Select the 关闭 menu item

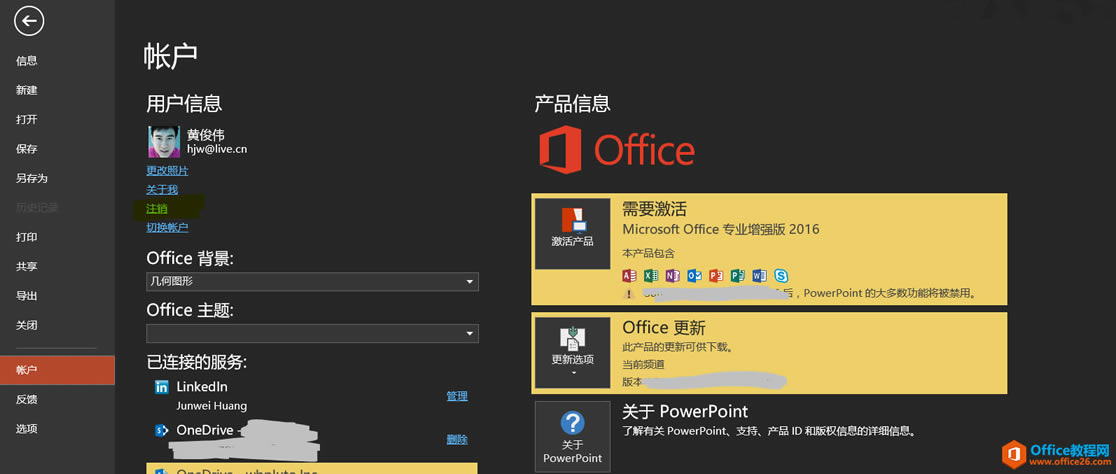coord(57,326)
